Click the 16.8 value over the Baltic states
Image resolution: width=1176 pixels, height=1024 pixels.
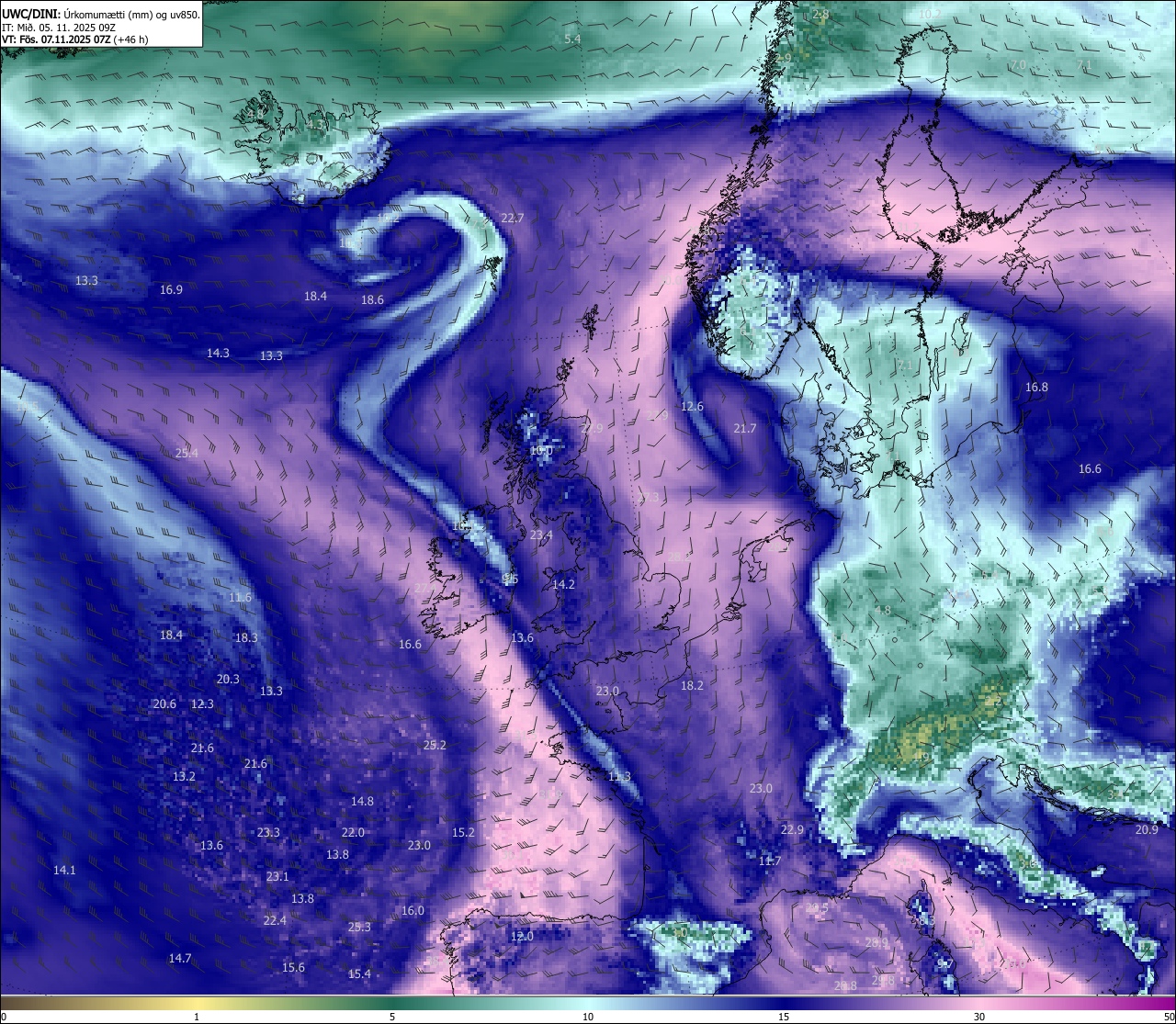(1036, 387)
